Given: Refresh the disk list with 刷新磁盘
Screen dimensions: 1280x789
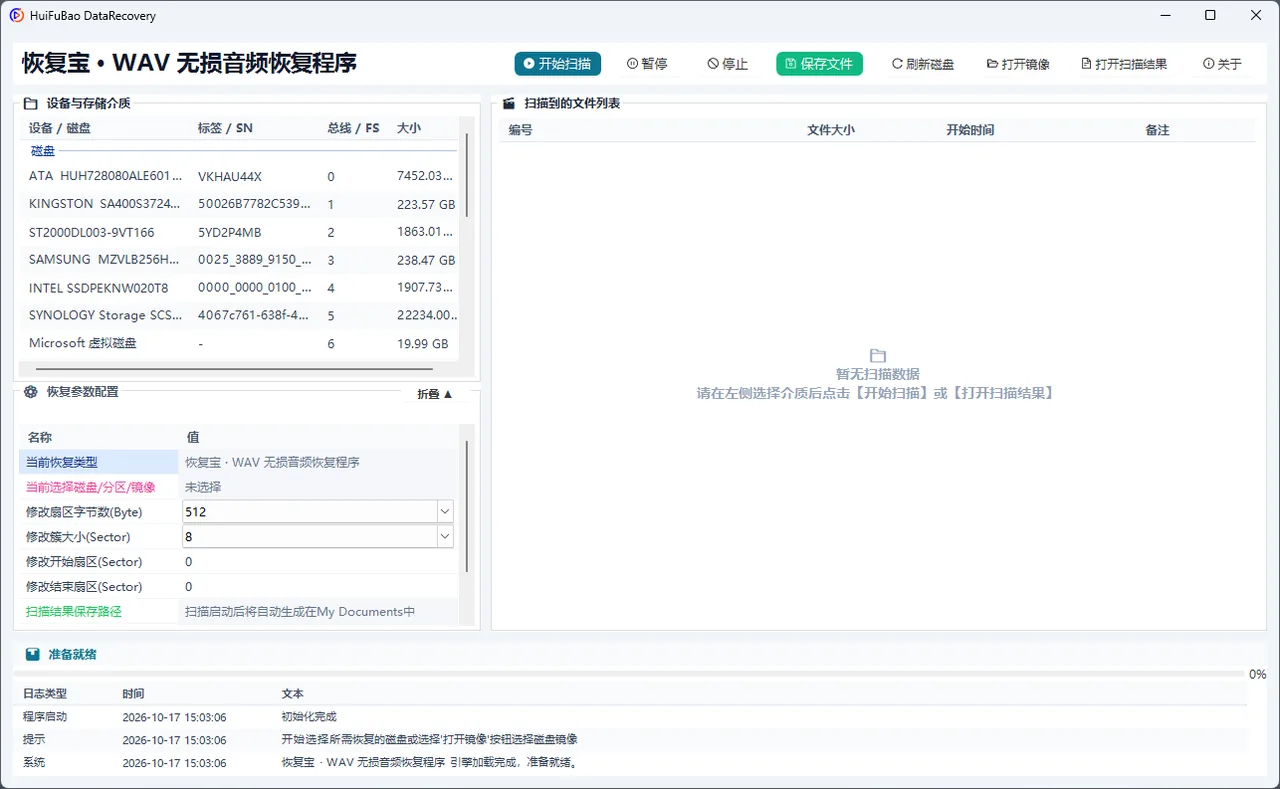Looking at the screenshot, I should click(x=922, y=64).
